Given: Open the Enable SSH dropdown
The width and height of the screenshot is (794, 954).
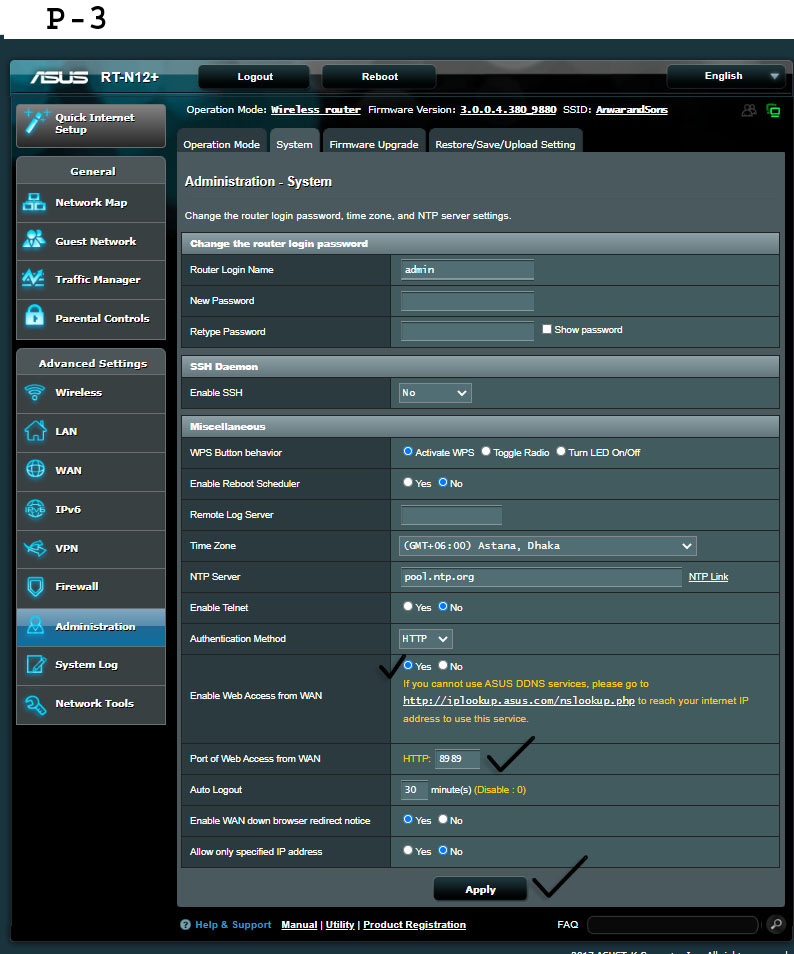Looking at the screenshot, I should pos(435,393).
